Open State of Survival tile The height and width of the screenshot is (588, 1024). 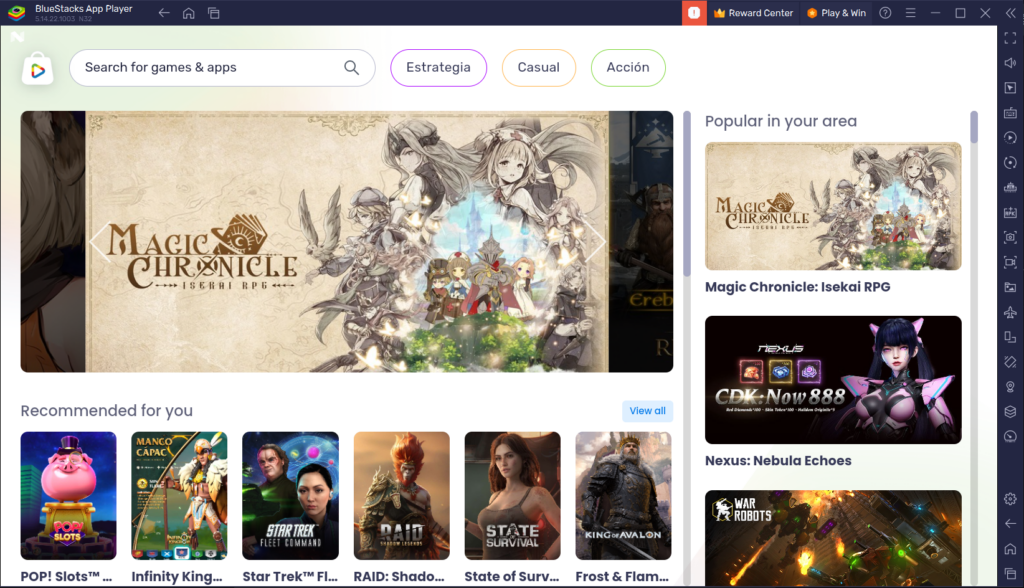click(512, 495)
